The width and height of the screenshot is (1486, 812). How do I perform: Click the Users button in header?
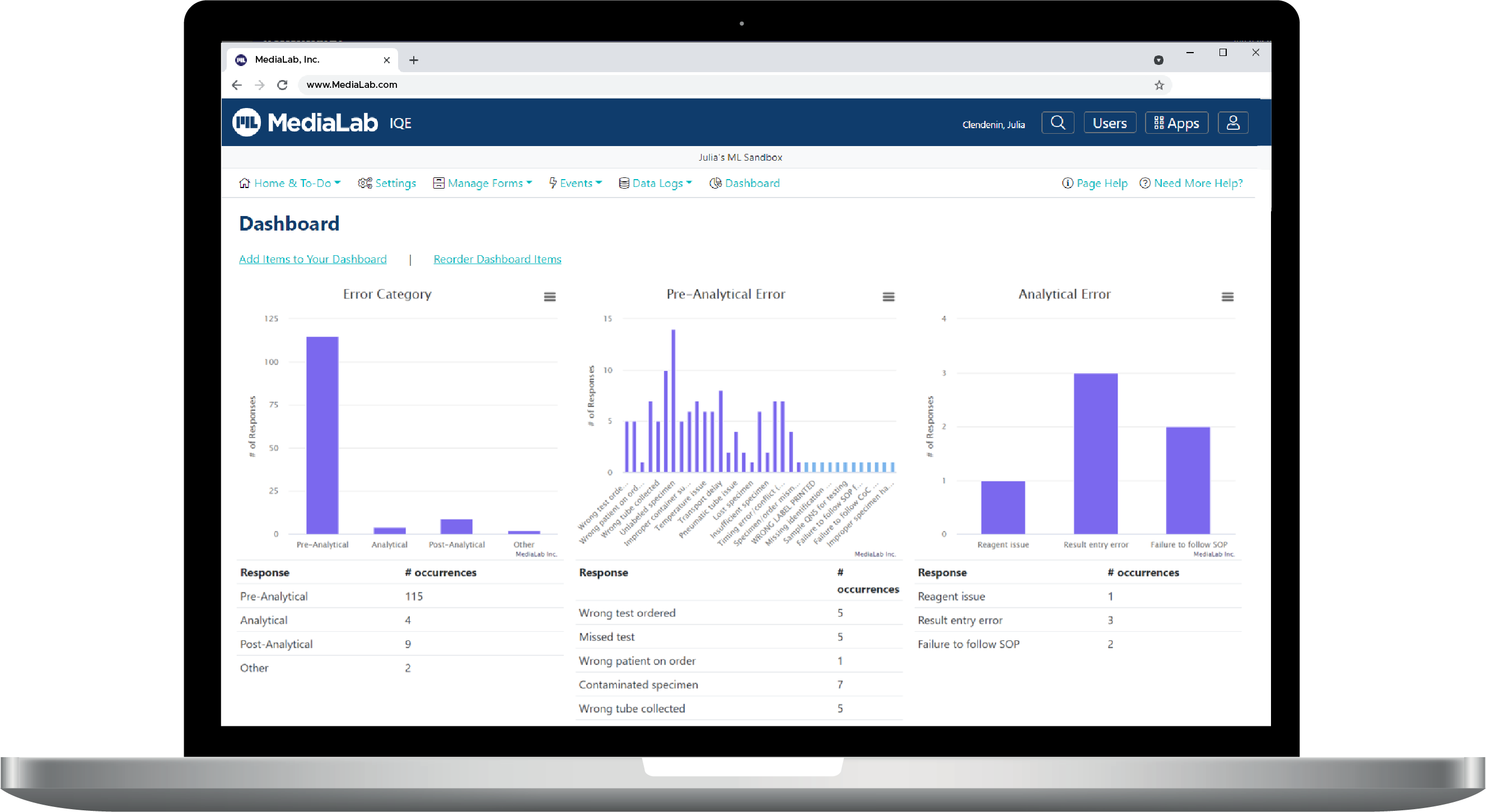(1109, 123)
